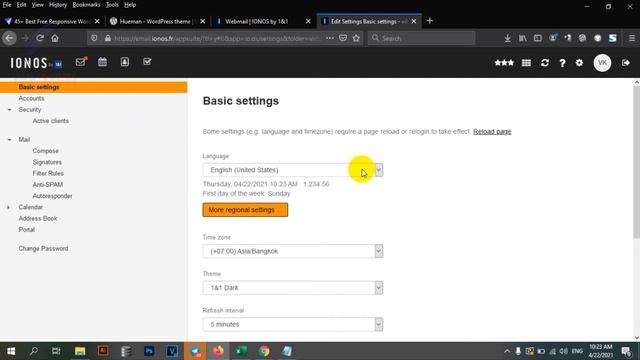Open the Theme dropdown showing 1&1 Dark
The width and height of the screenshot is (640, 360).
(293, 288)
